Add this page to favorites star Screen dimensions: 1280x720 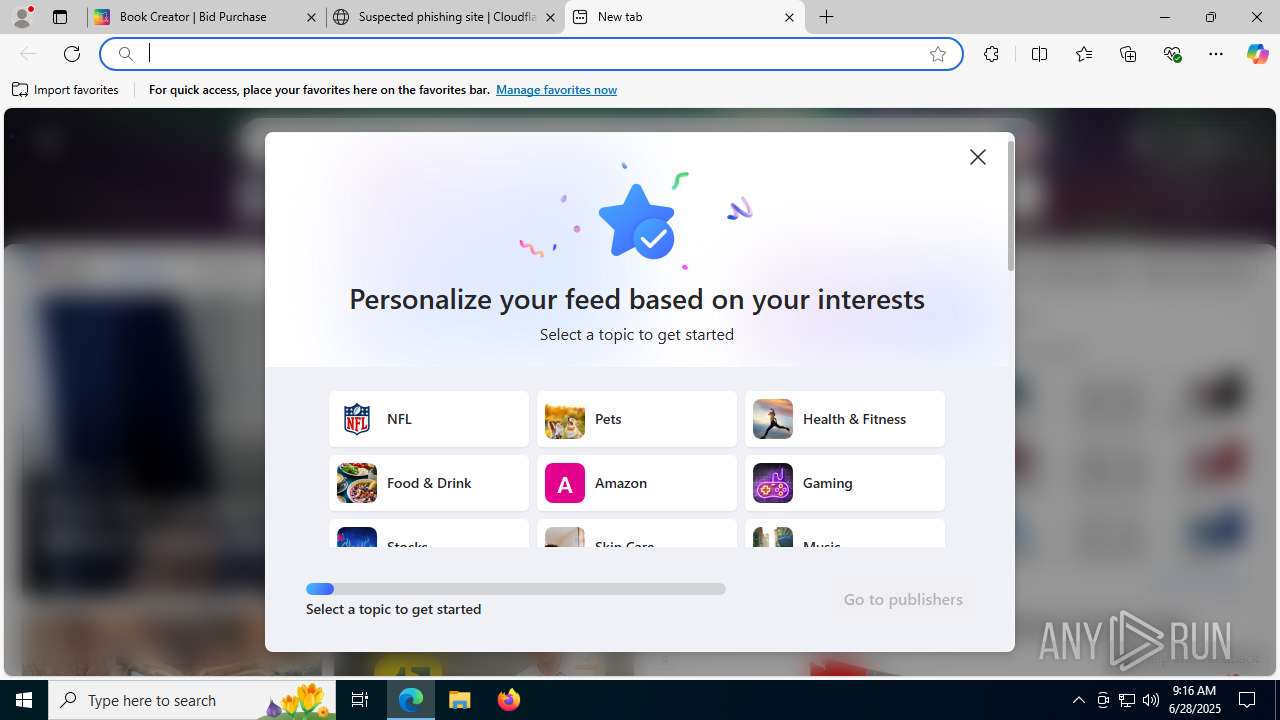coord(938,54)
